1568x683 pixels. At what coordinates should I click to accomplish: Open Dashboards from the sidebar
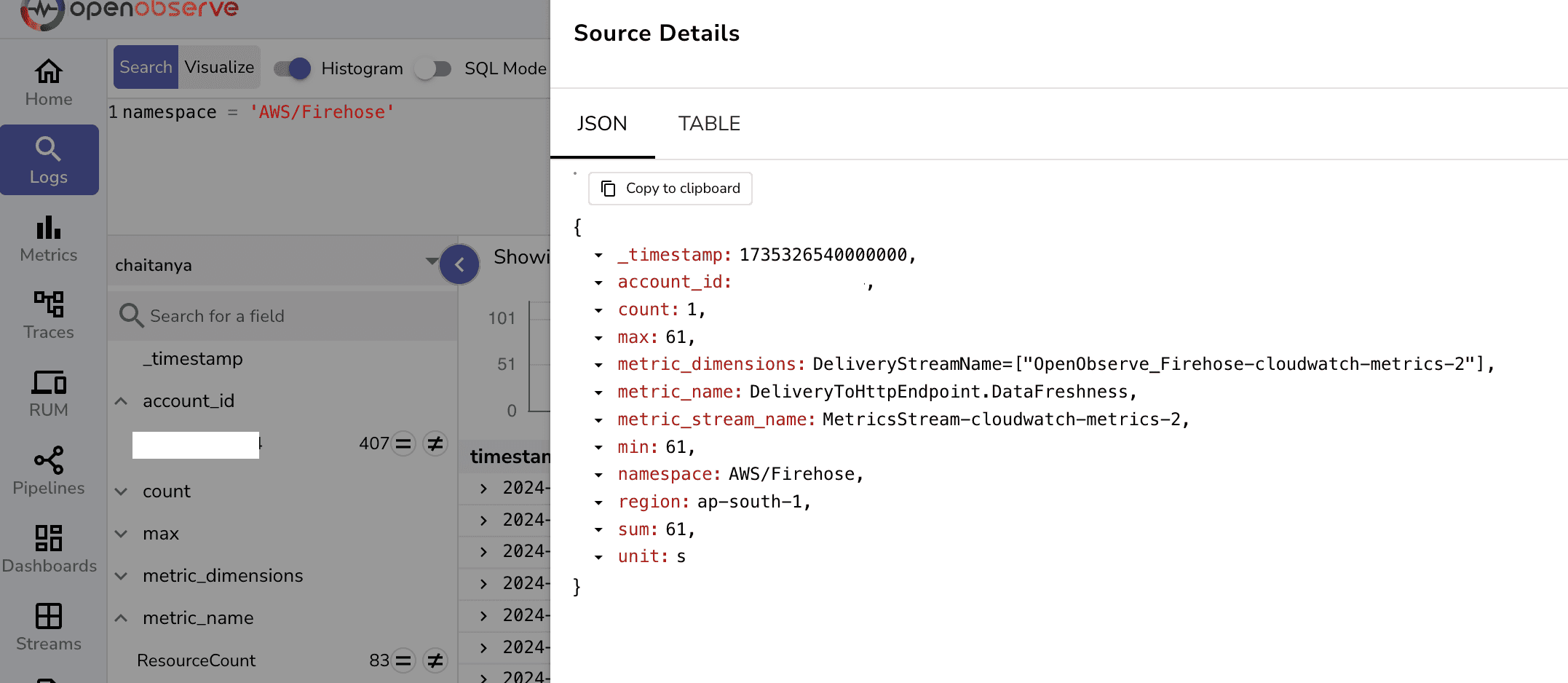tap(50, 548)
